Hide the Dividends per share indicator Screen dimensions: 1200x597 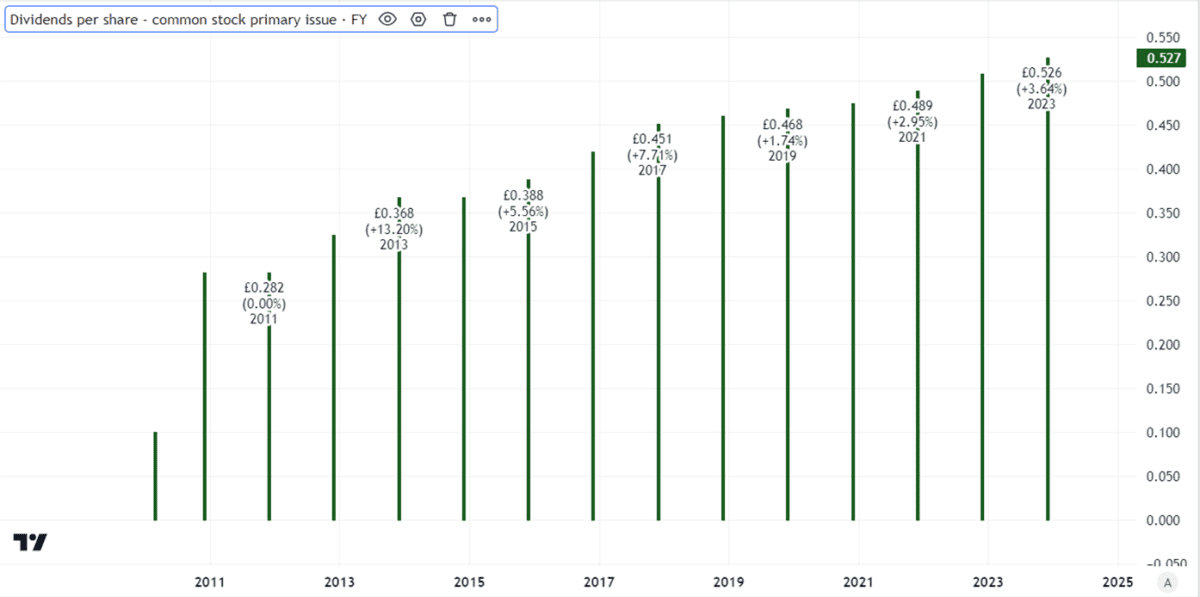(x=388, y=19)
